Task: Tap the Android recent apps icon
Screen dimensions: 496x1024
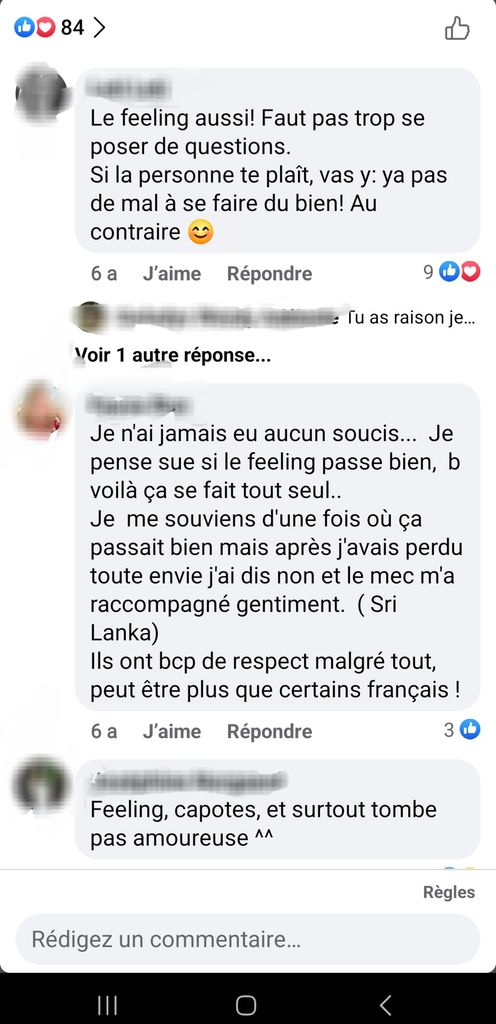Action: [x=107, y=1004]
